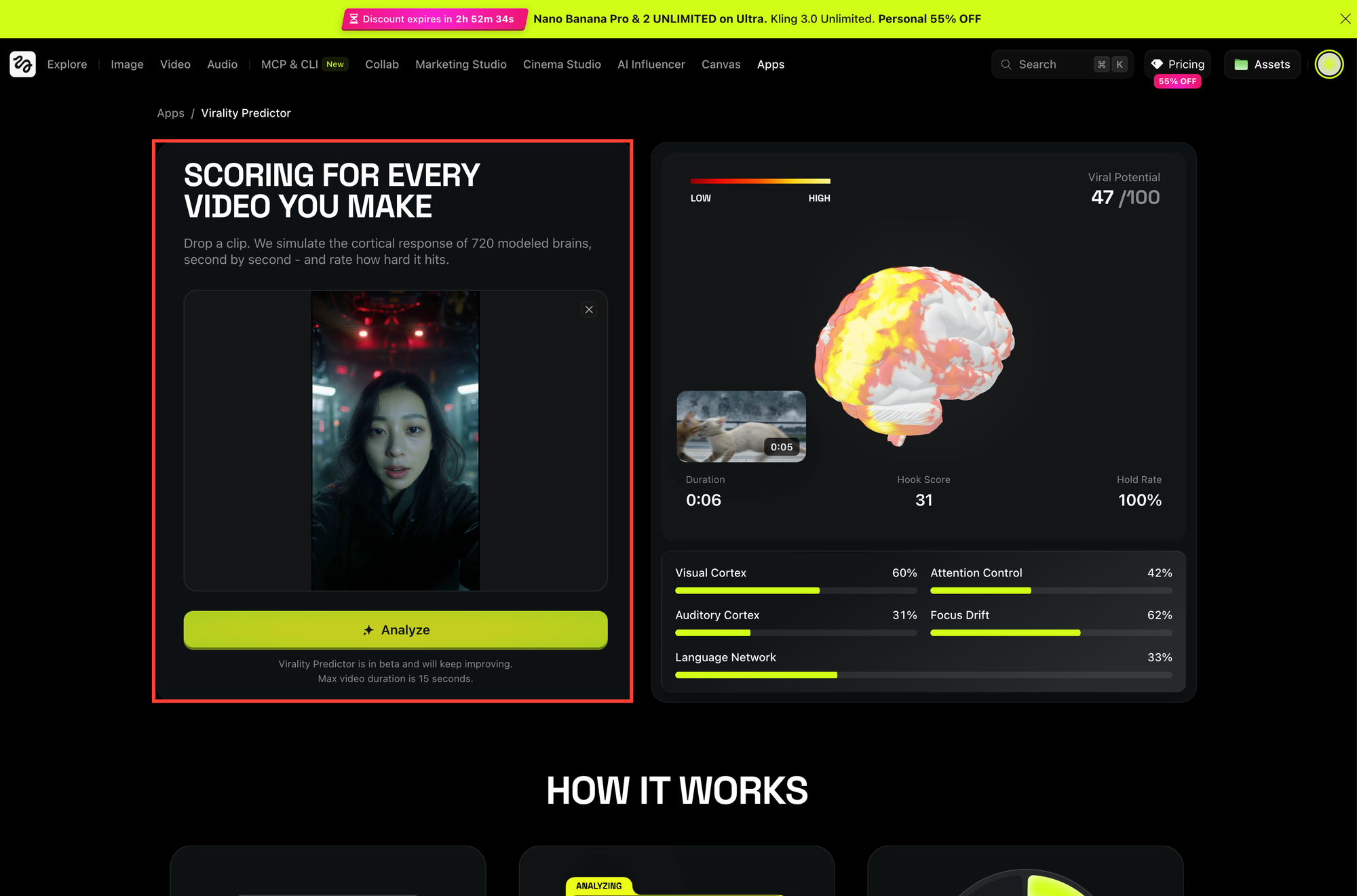Open the Explore menu item
This screenshot has width=1357, height=896.
[x=67, y=64]
